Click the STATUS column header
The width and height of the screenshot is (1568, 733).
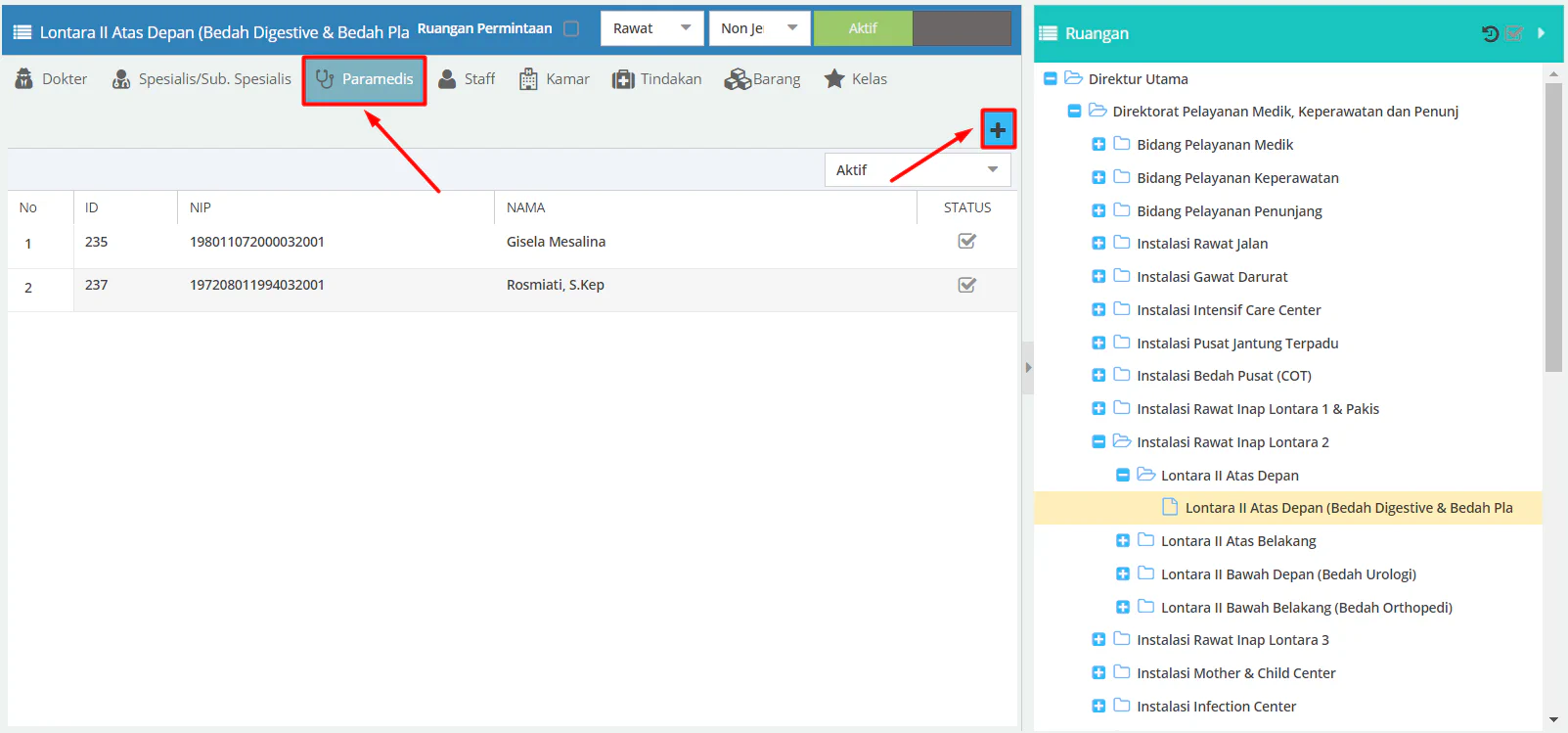click(x=967, y=207)
